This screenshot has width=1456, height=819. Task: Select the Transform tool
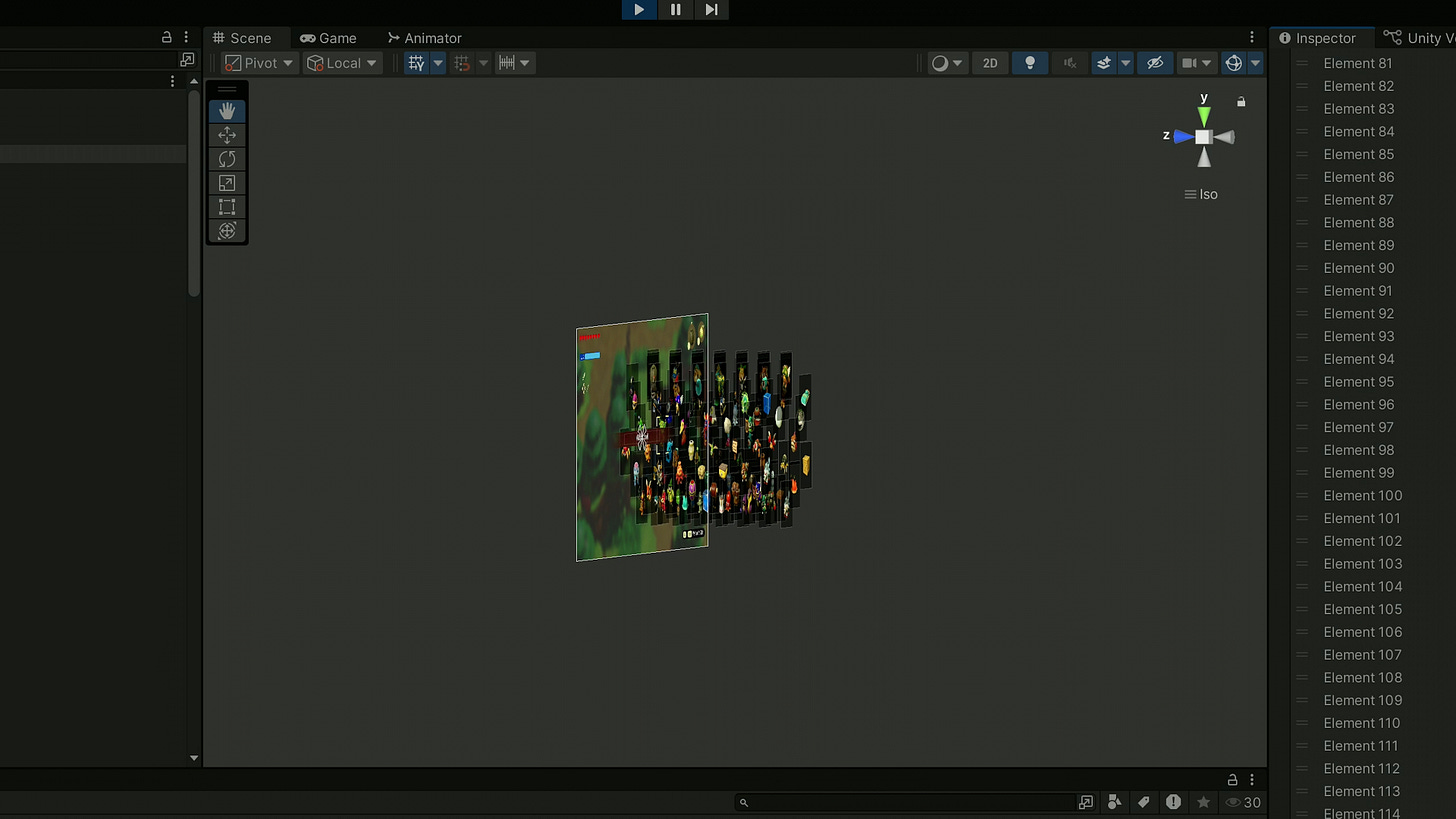tap(227, 231)
